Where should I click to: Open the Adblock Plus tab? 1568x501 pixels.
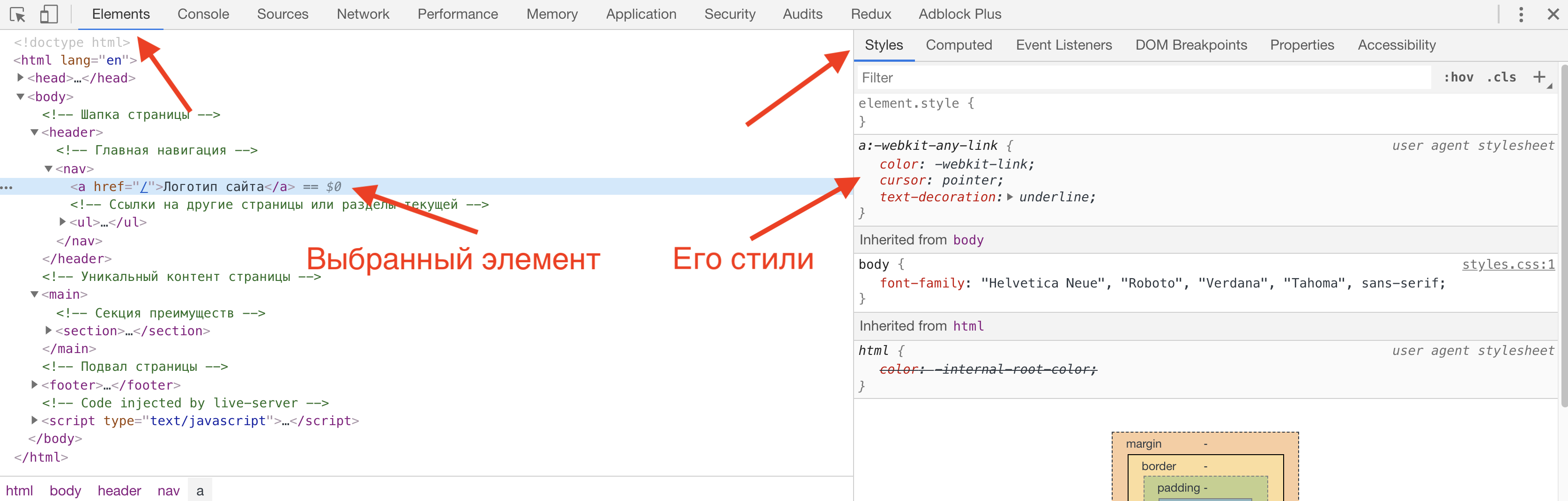[959, 14]
